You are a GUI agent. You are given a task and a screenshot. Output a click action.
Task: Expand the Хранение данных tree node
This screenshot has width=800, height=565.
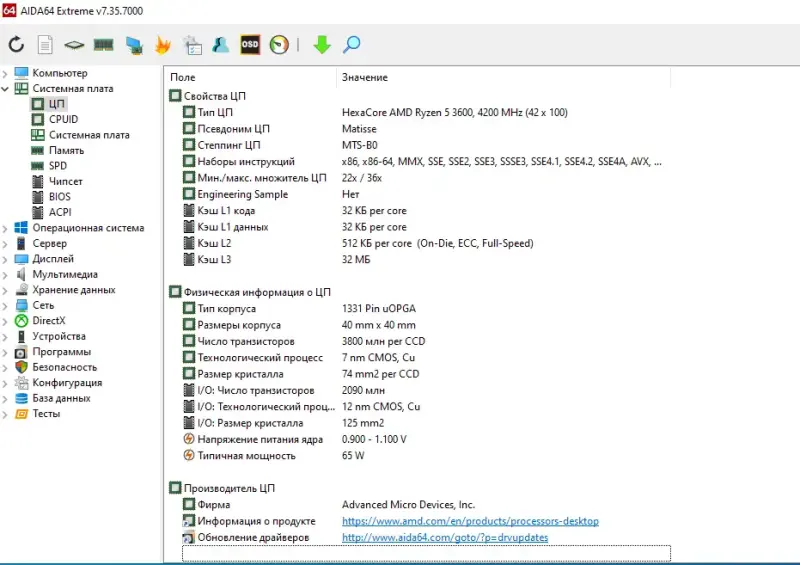5,290
